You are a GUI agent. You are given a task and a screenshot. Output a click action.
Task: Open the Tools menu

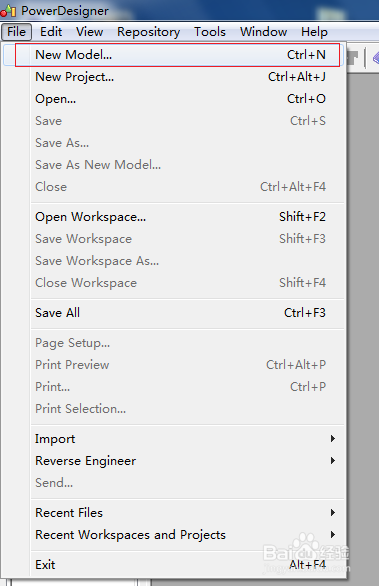point(210,32)
